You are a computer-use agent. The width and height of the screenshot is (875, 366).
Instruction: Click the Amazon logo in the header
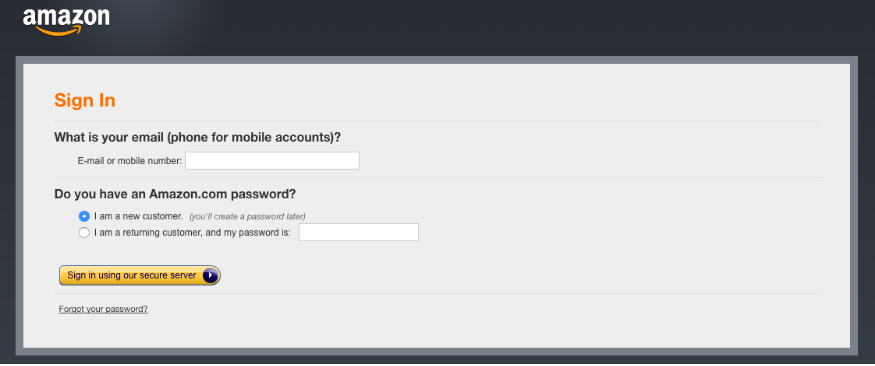66,22
